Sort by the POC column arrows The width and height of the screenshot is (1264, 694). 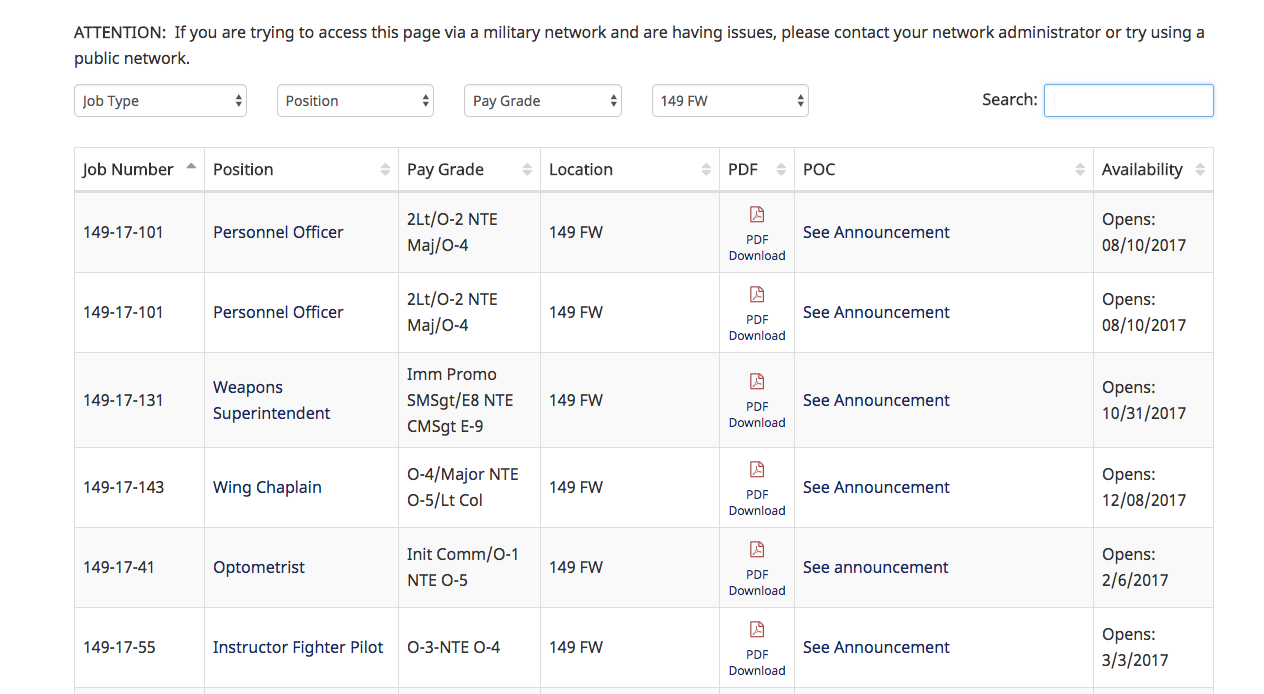(1080, 170)
